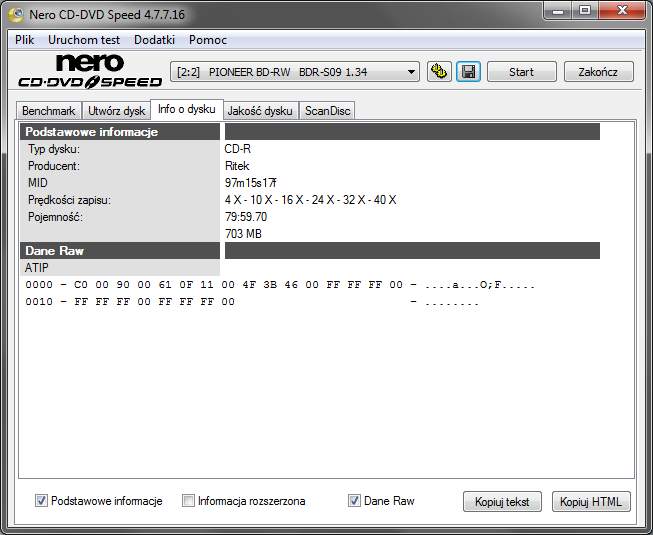The width and height of the screenshot is (653, 535).
Task: Click the Podstawowe informacje section header
Action: click(x=120, y=132)
